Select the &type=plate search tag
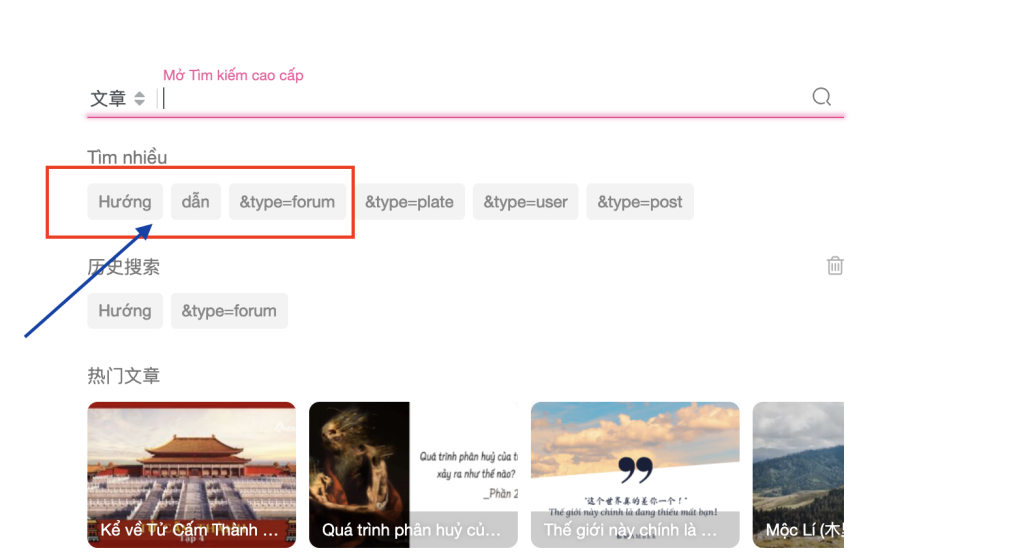The image size is (1024, 560). [409, 202]
